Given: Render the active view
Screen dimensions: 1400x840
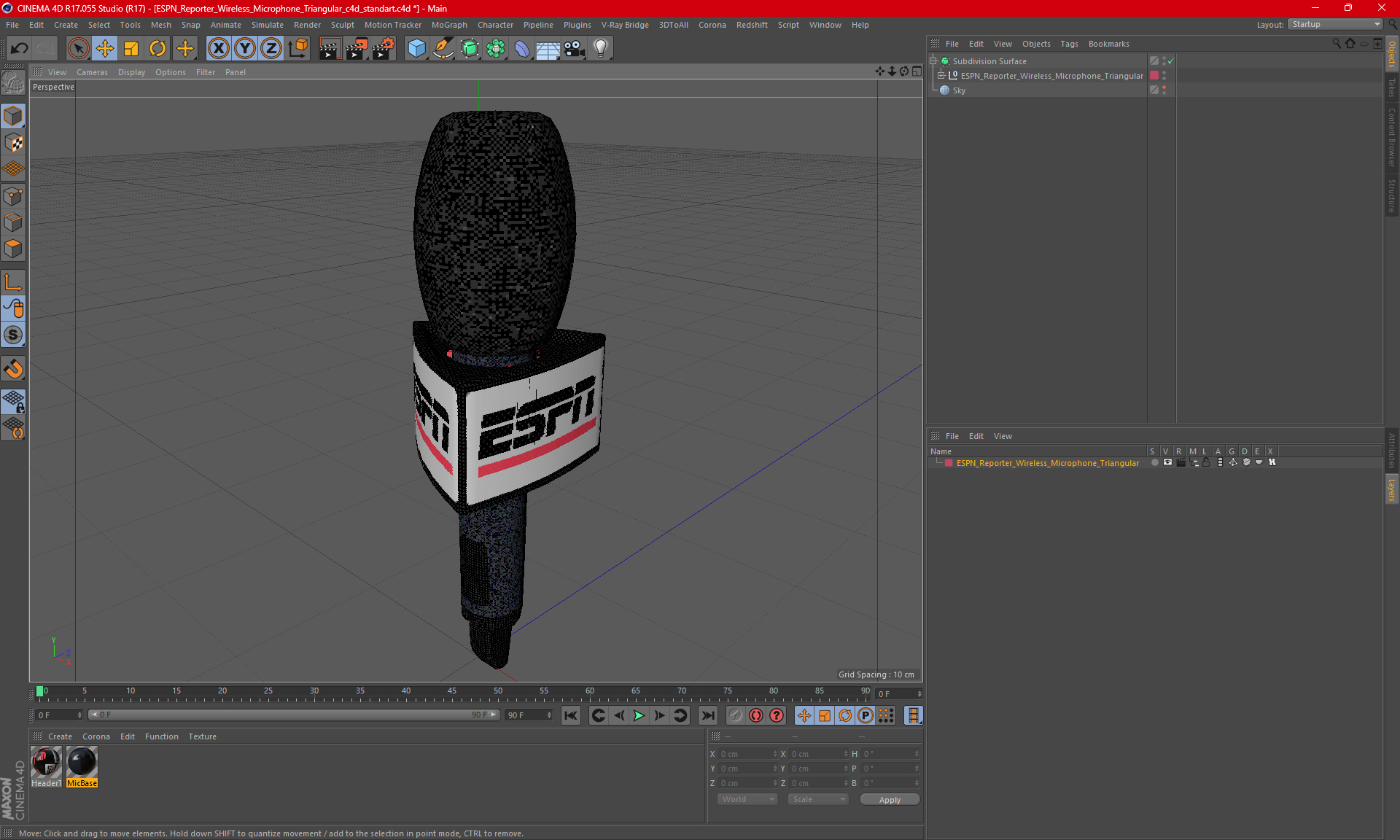Looking at the screenshot, I should pyautogui.click(x=330, y=49).
